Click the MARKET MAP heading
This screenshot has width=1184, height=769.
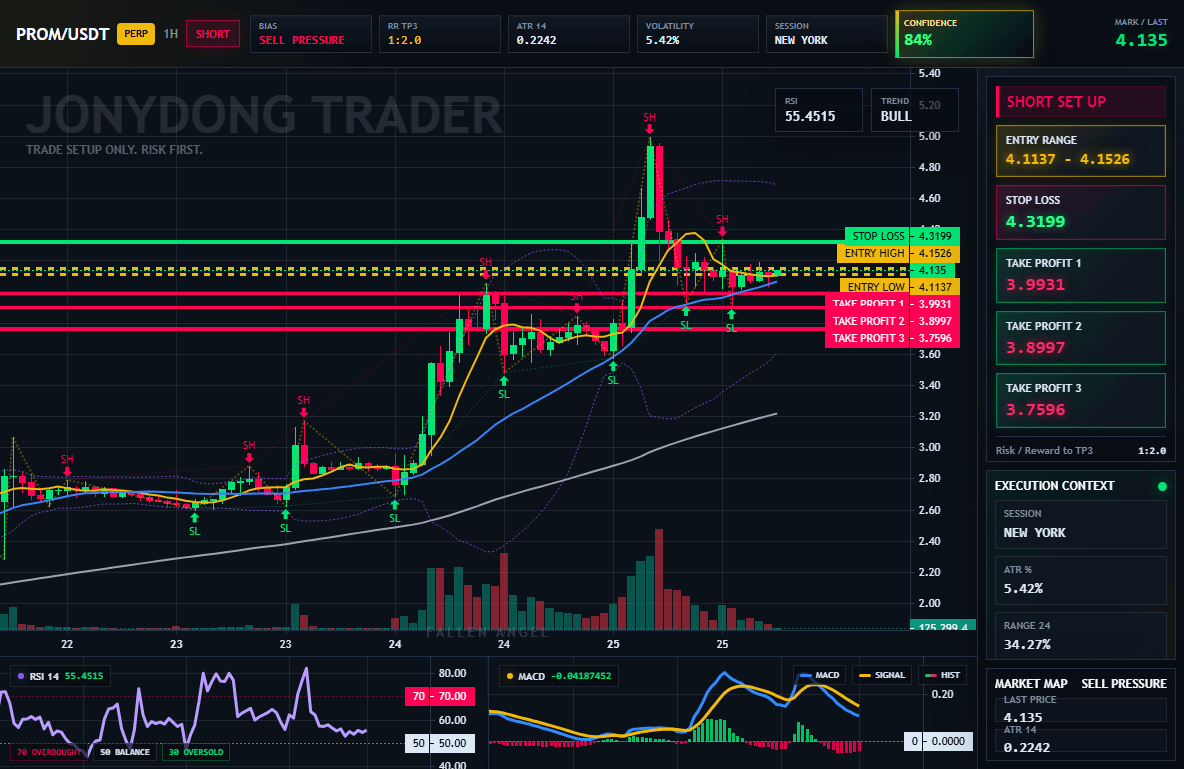pyautogui.click(x=1031, y=684)
